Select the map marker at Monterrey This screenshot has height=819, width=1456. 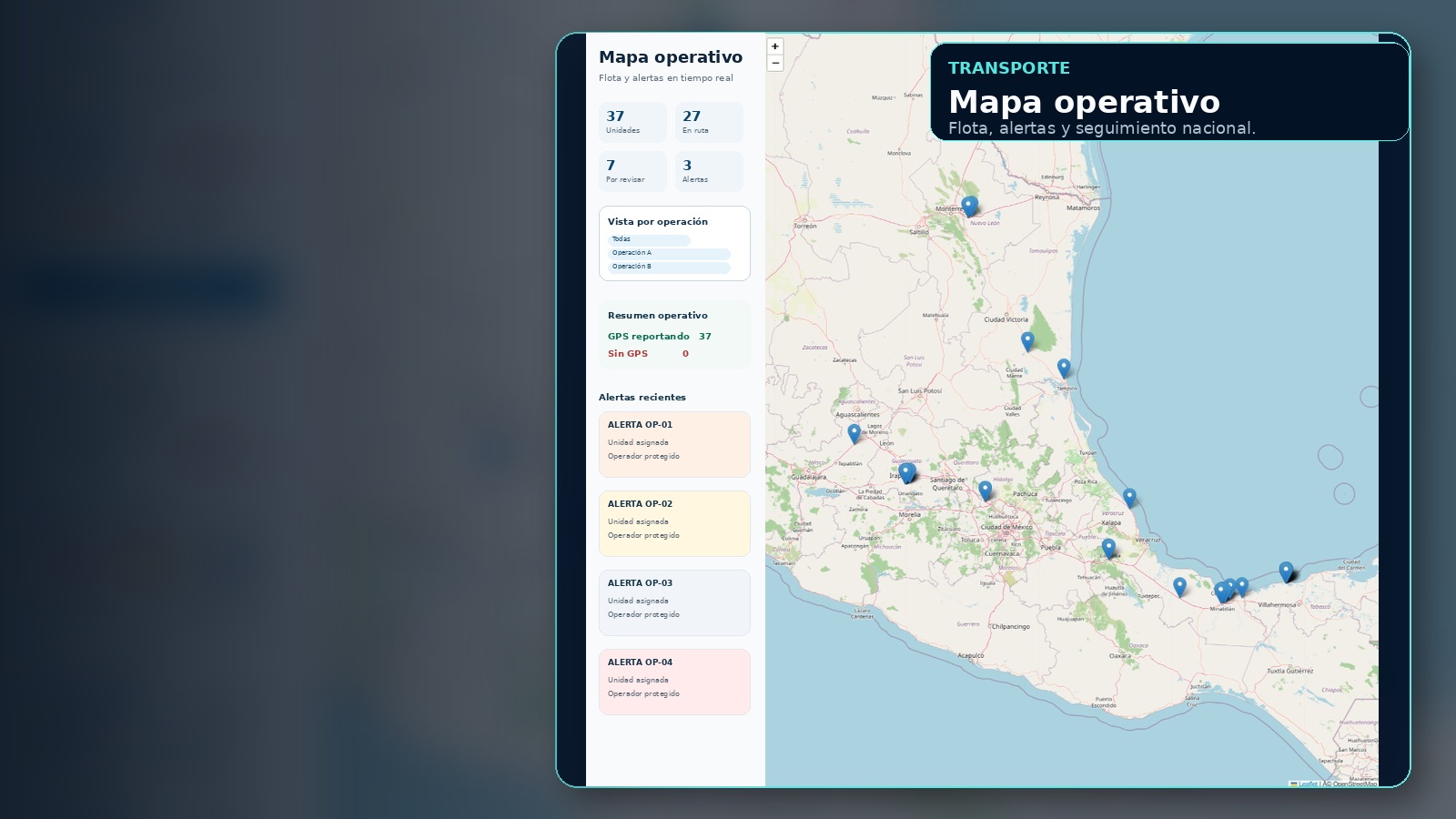coord(969,207)
